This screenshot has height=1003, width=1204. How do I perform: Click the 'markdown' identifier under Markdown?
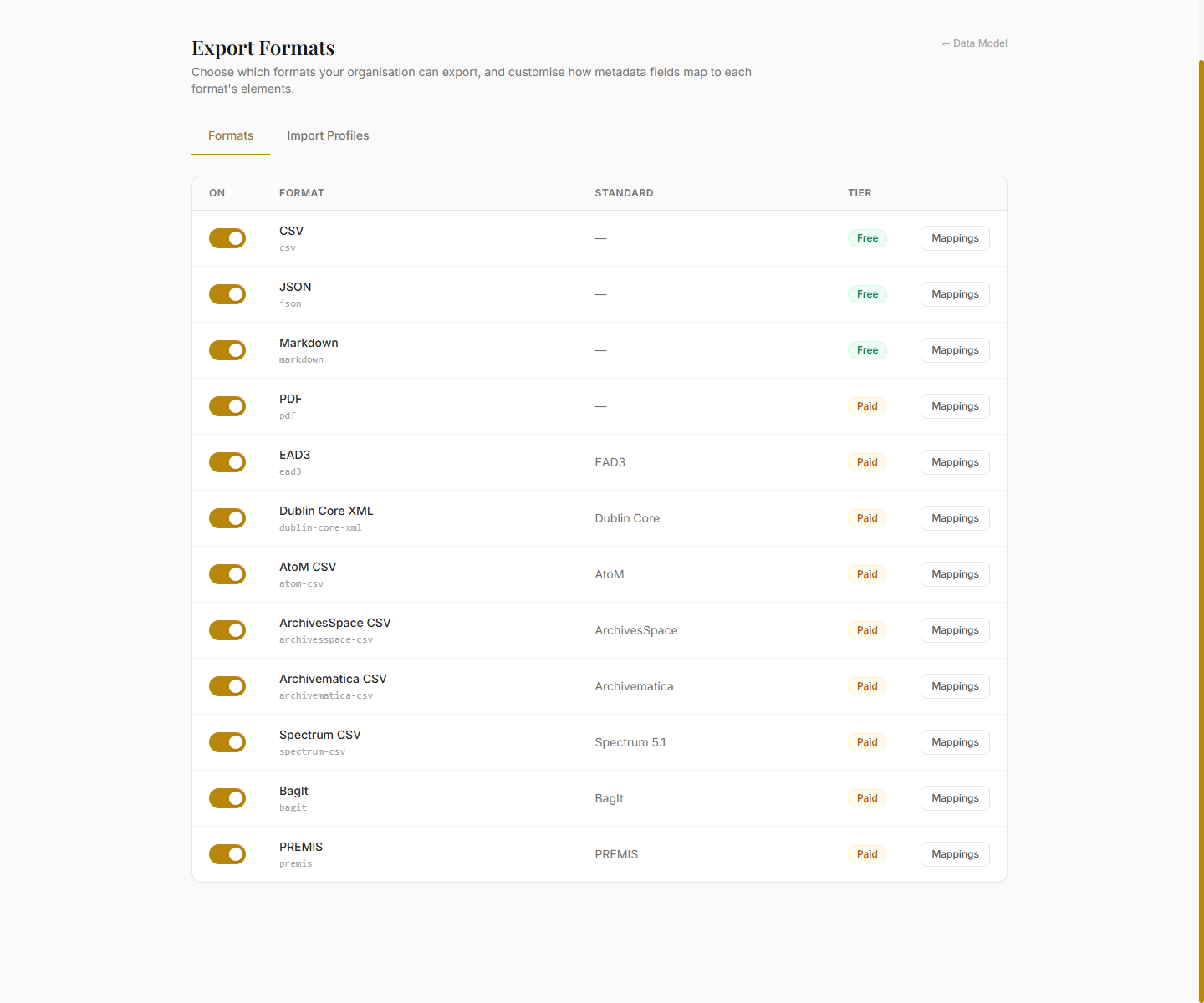[301, 360]
